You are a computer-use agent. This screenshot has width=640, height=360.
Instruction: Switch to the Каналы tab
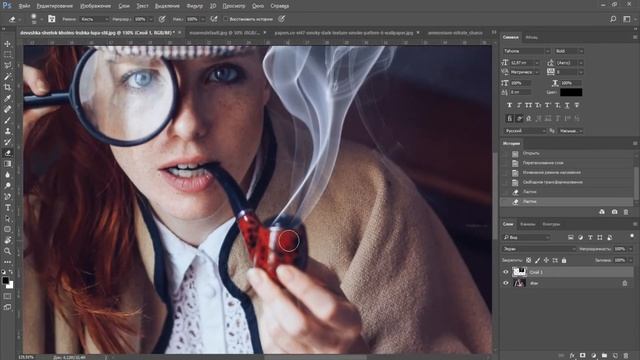(x=527, y=224)
